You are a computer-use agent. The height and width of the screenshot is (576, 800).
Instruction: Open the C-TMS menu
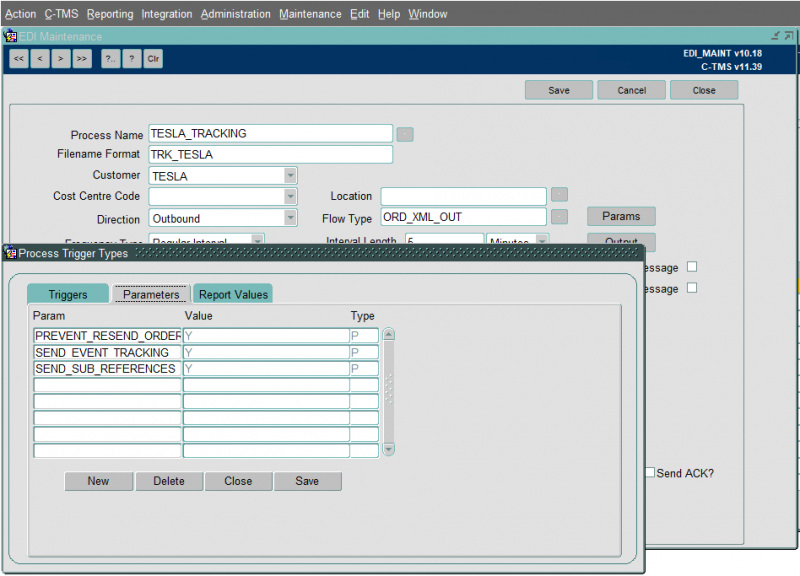click(61, 14)
